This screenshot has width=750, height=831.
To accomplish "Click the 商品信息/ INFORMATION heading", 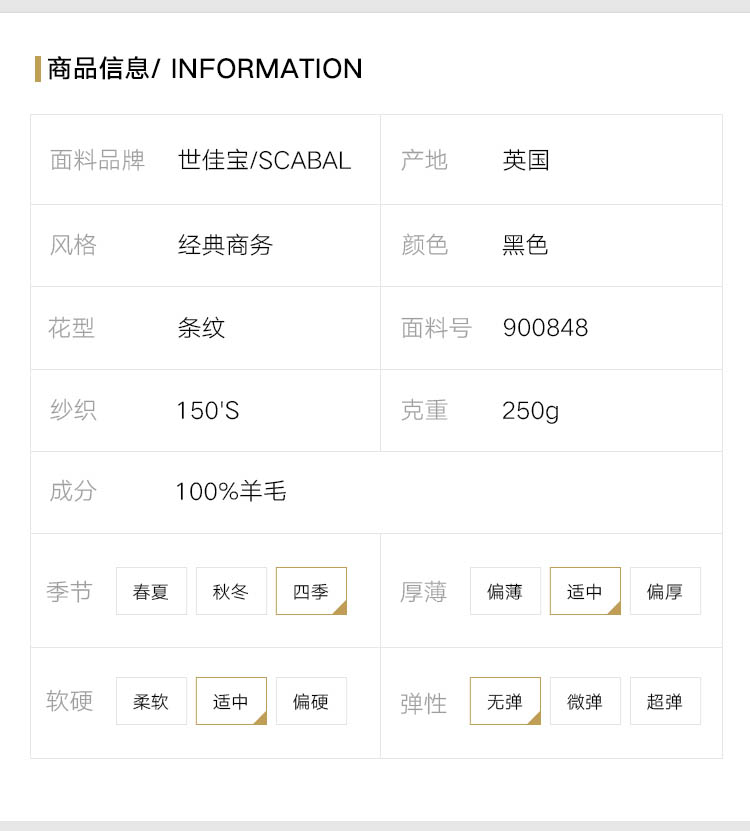I will (205, 69).
